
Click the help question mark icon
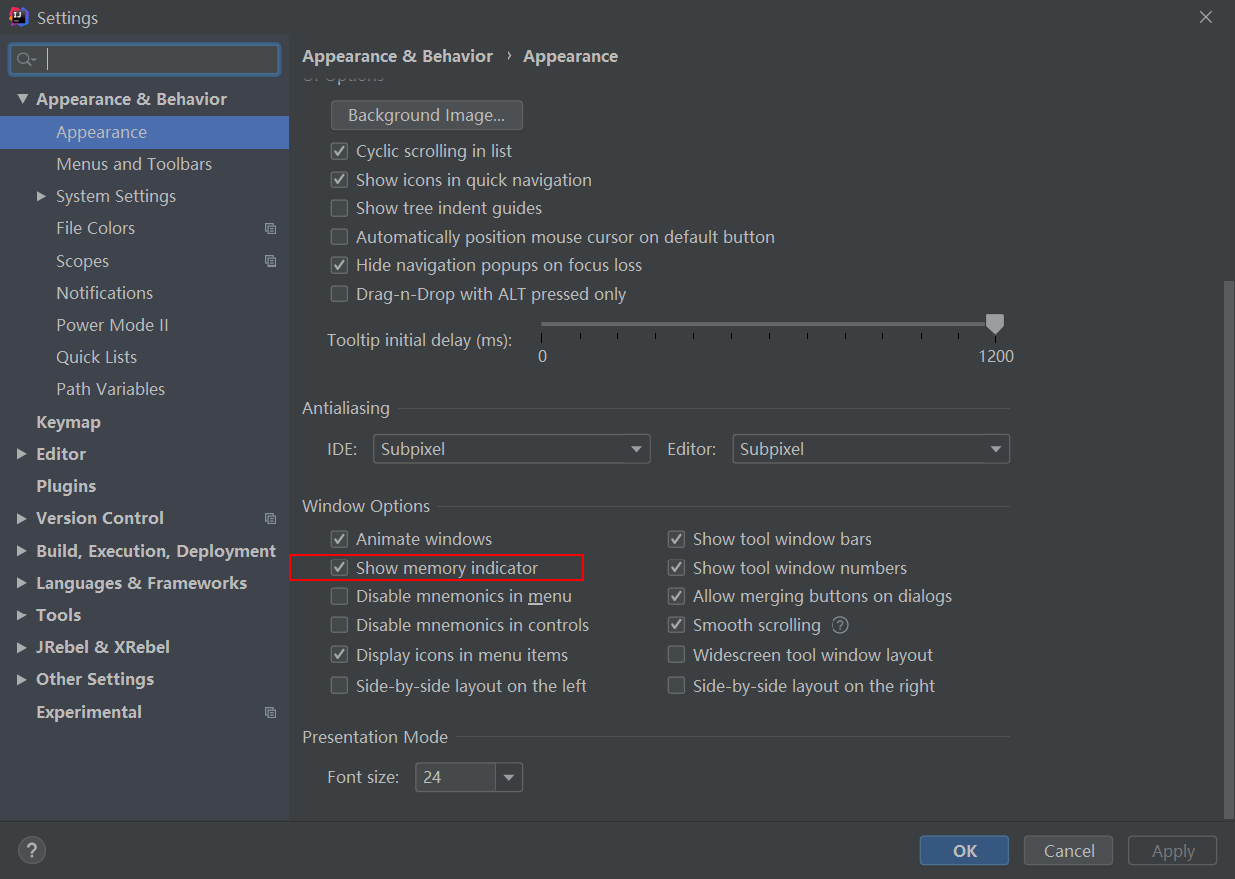tap(32, 851)
